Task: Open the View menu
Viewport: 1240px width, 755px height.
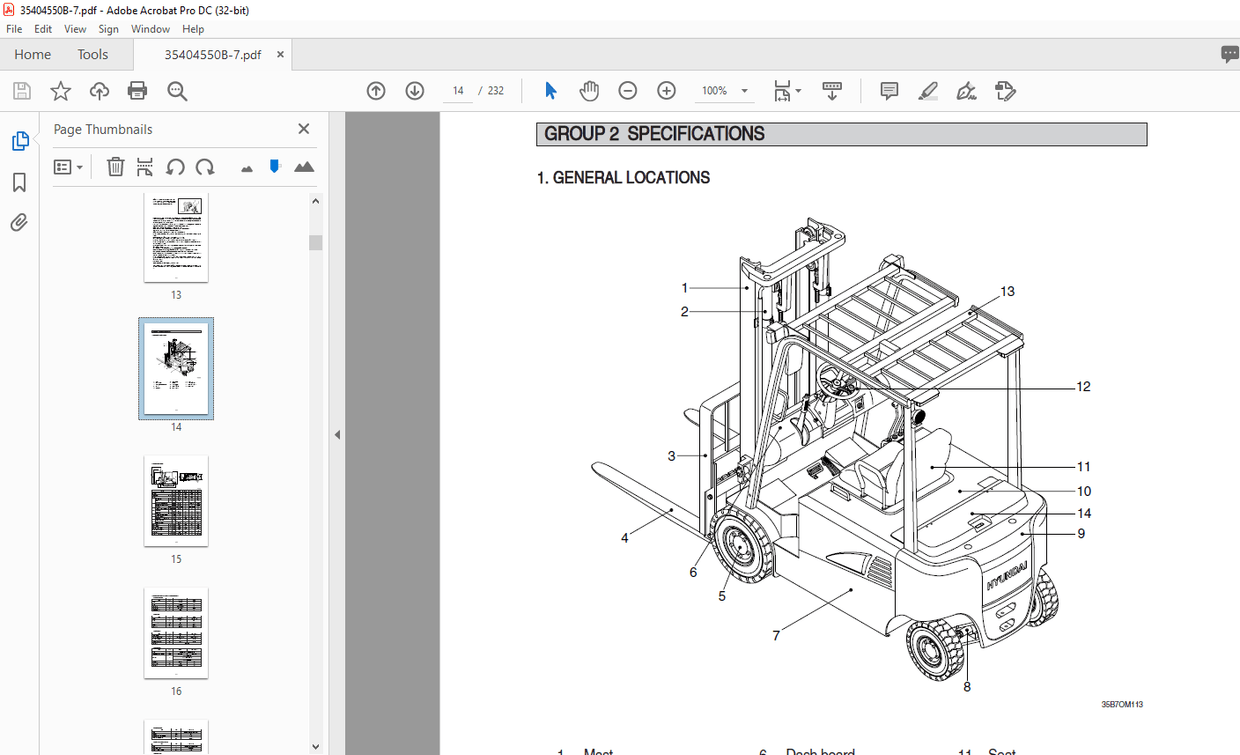Action: click(75, 29)
